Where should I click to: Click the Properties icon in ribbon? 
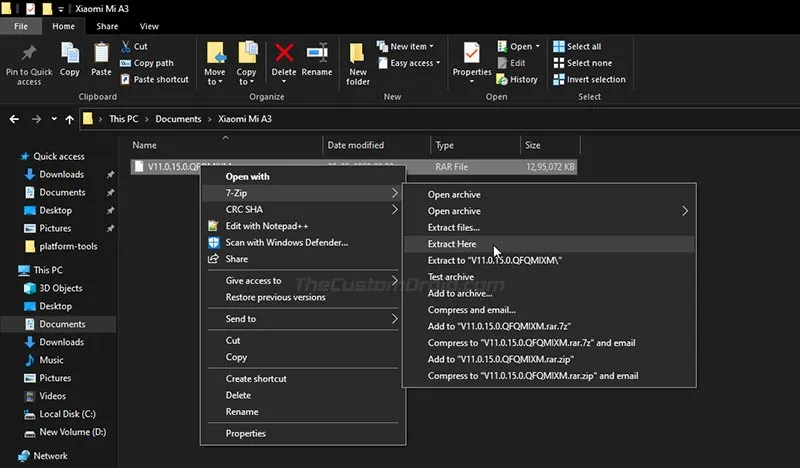tap(471, 54)
